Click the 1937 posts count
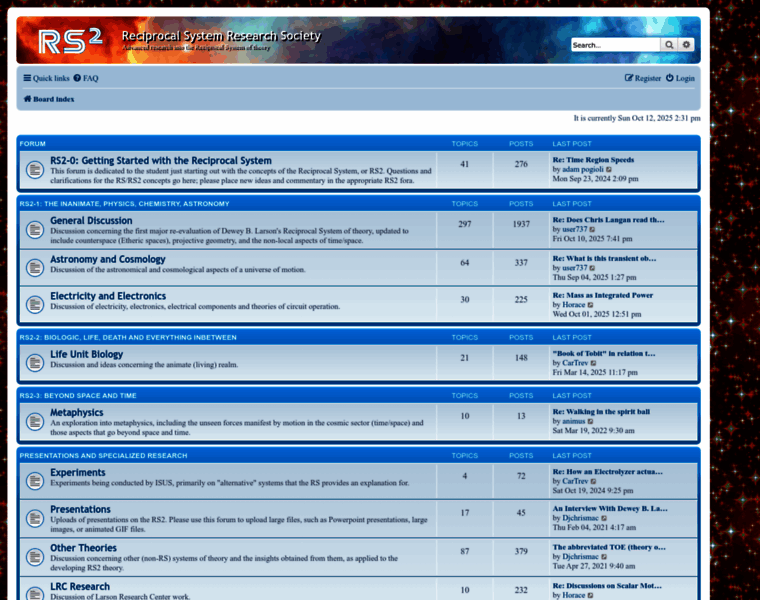Screen dimensions: 760x600 click(x=521, y=224)
